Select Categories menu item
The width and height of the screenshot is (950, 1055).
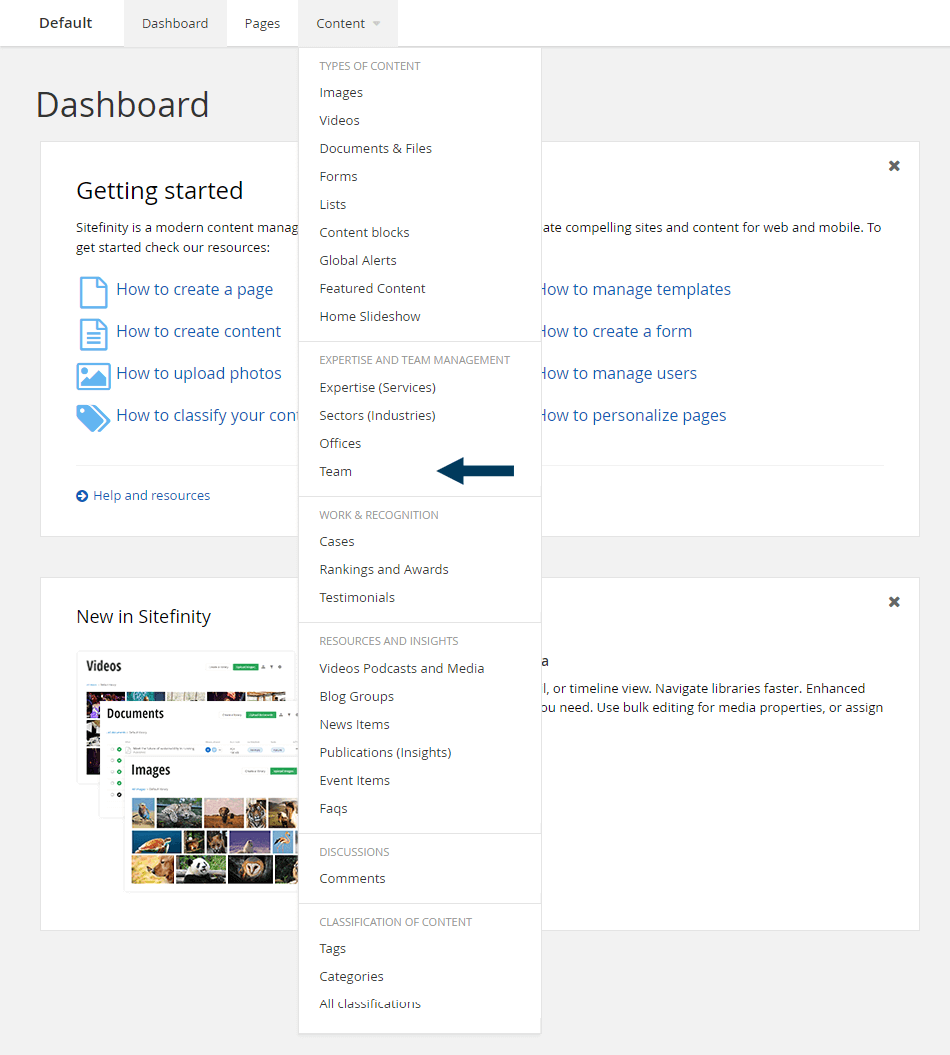tap(351, 977)
